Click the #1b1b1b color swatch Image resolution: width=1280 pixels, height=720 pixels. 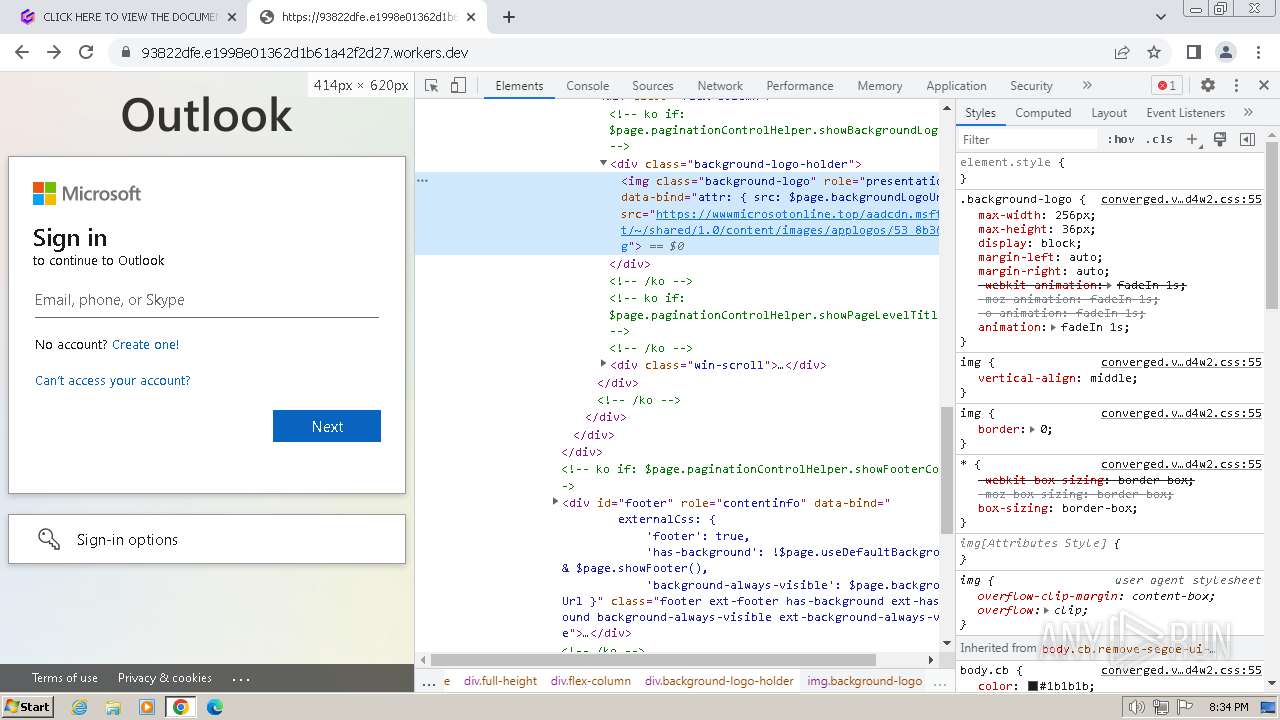(1032, 686)
